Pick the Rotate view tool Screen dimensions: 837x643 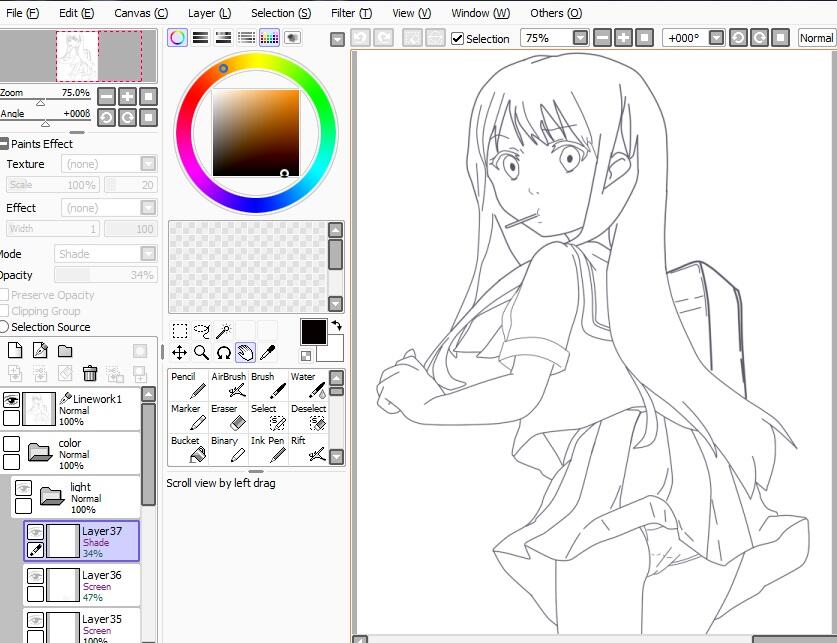[224, 353]
